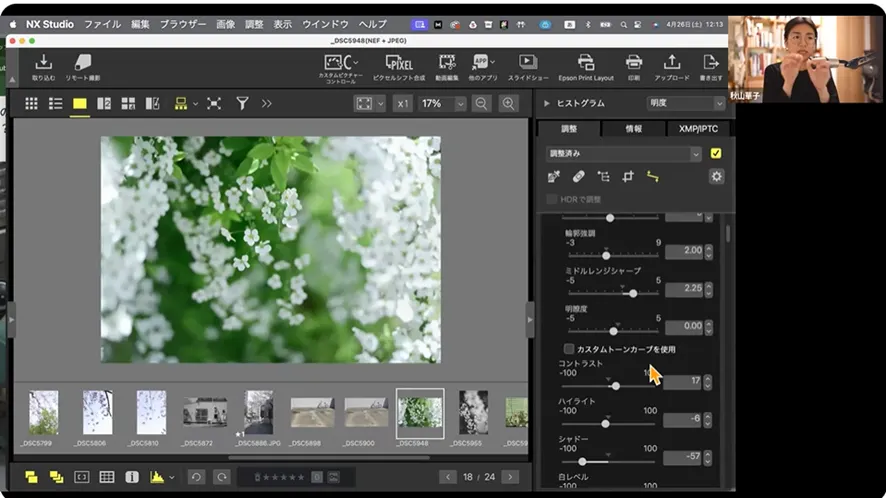Start the slideshow (スライドショー)

coord(528,67)
